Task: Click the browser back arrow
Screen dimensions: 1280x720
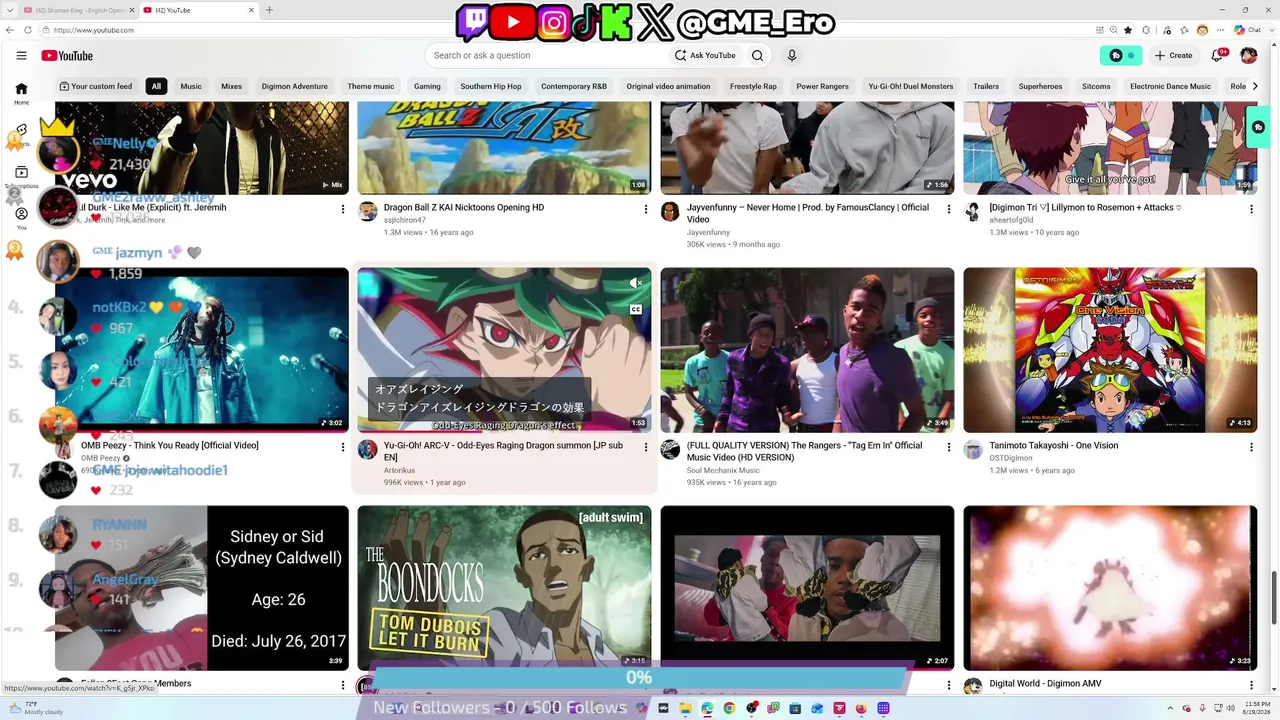Action: (11, 30)
